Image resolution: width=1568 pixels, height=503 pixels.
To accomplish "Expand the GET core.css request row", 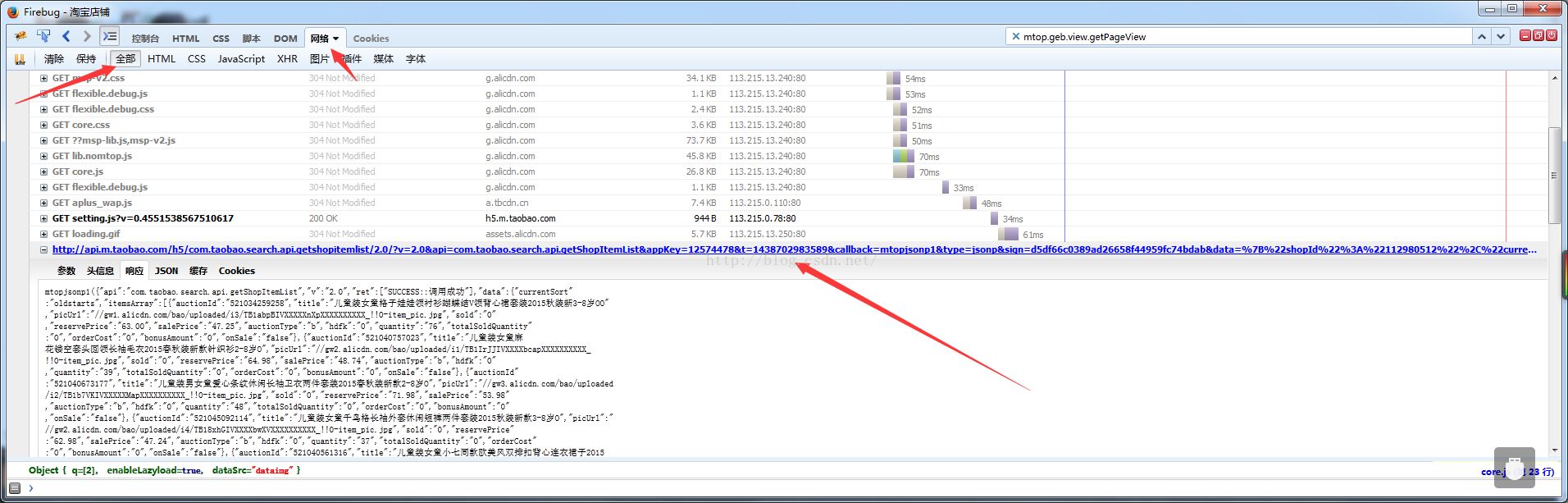I will coord(43,125).
